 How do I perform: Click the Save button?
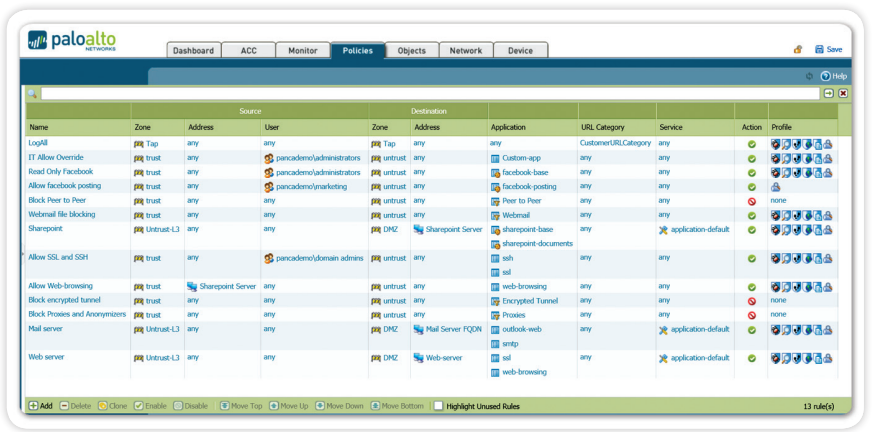(x=828, y=50)
